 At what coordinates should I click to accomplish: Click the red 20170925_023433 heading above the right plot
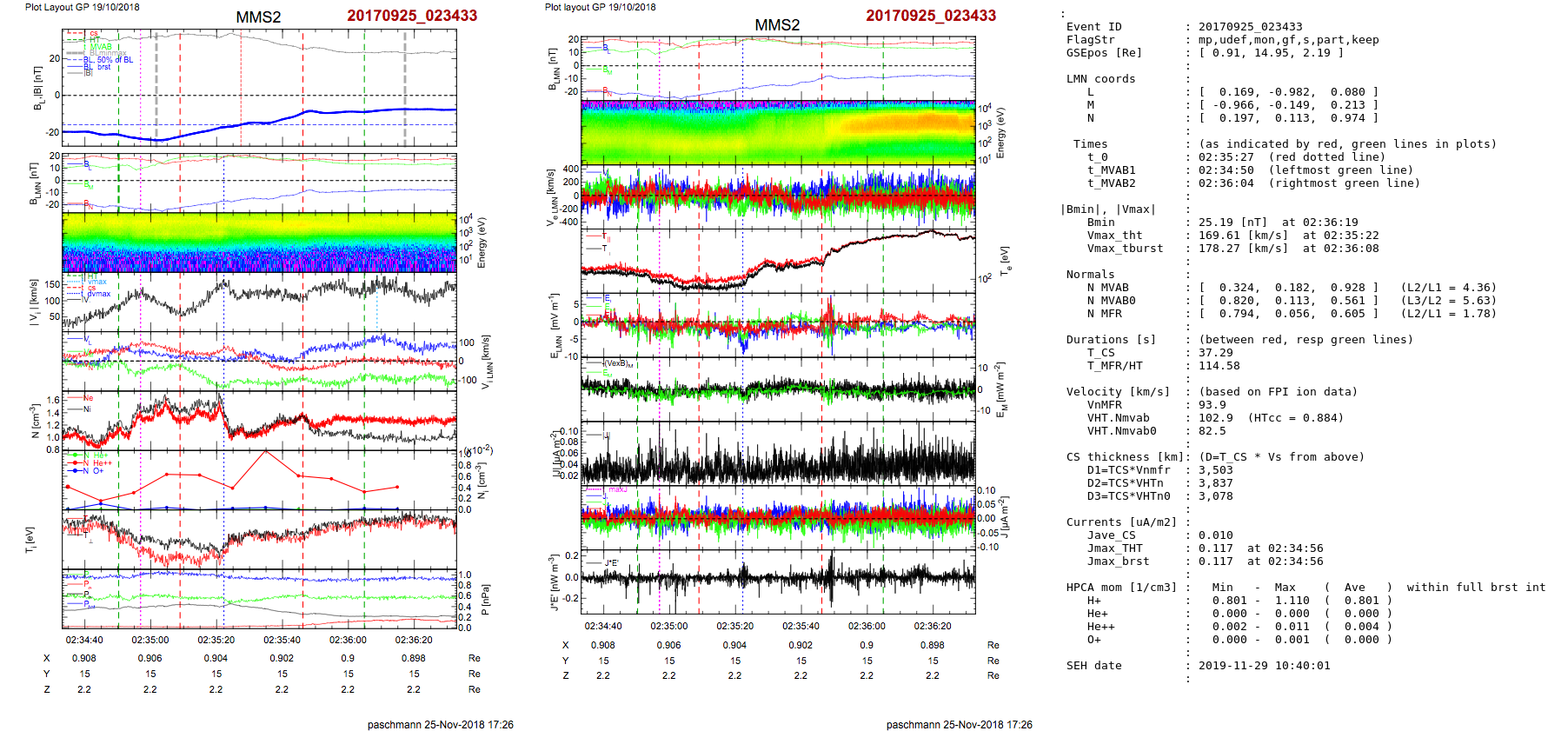coord(931,16)
